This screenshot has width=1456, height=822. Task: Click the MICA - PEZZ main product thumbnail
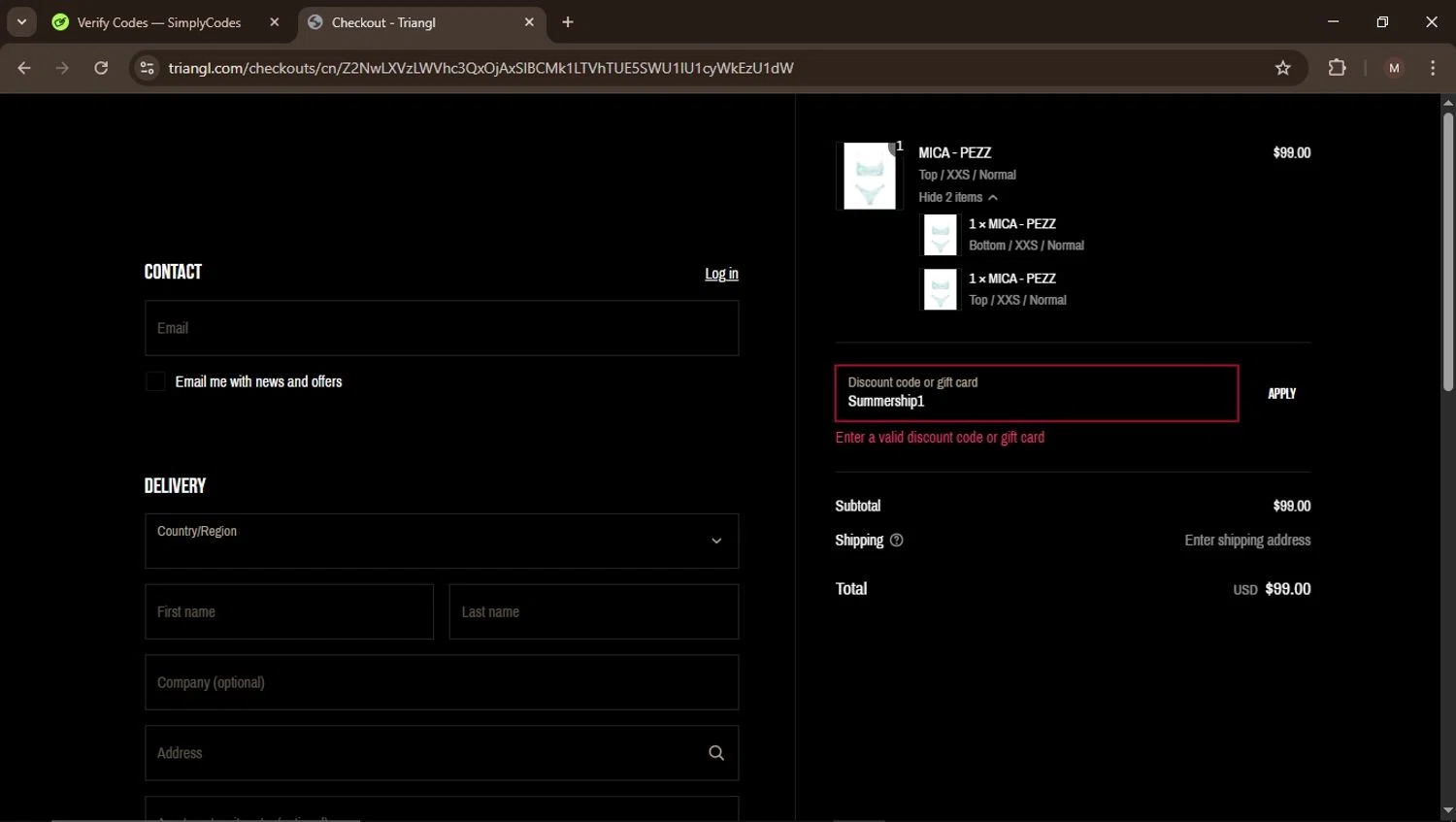pyautogui.click(x=869, y=176)
